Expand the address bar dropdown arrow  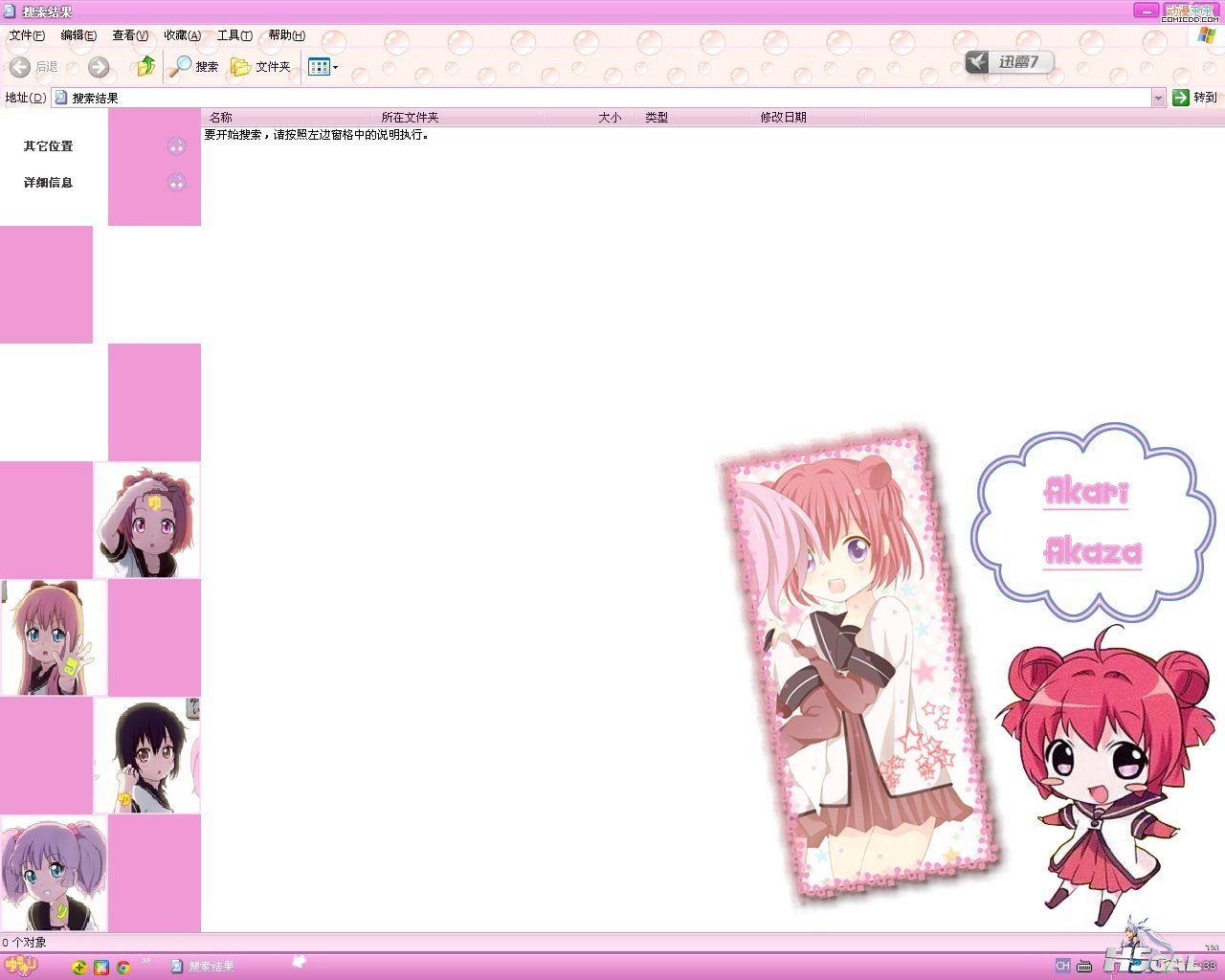tap(1158, 98)
